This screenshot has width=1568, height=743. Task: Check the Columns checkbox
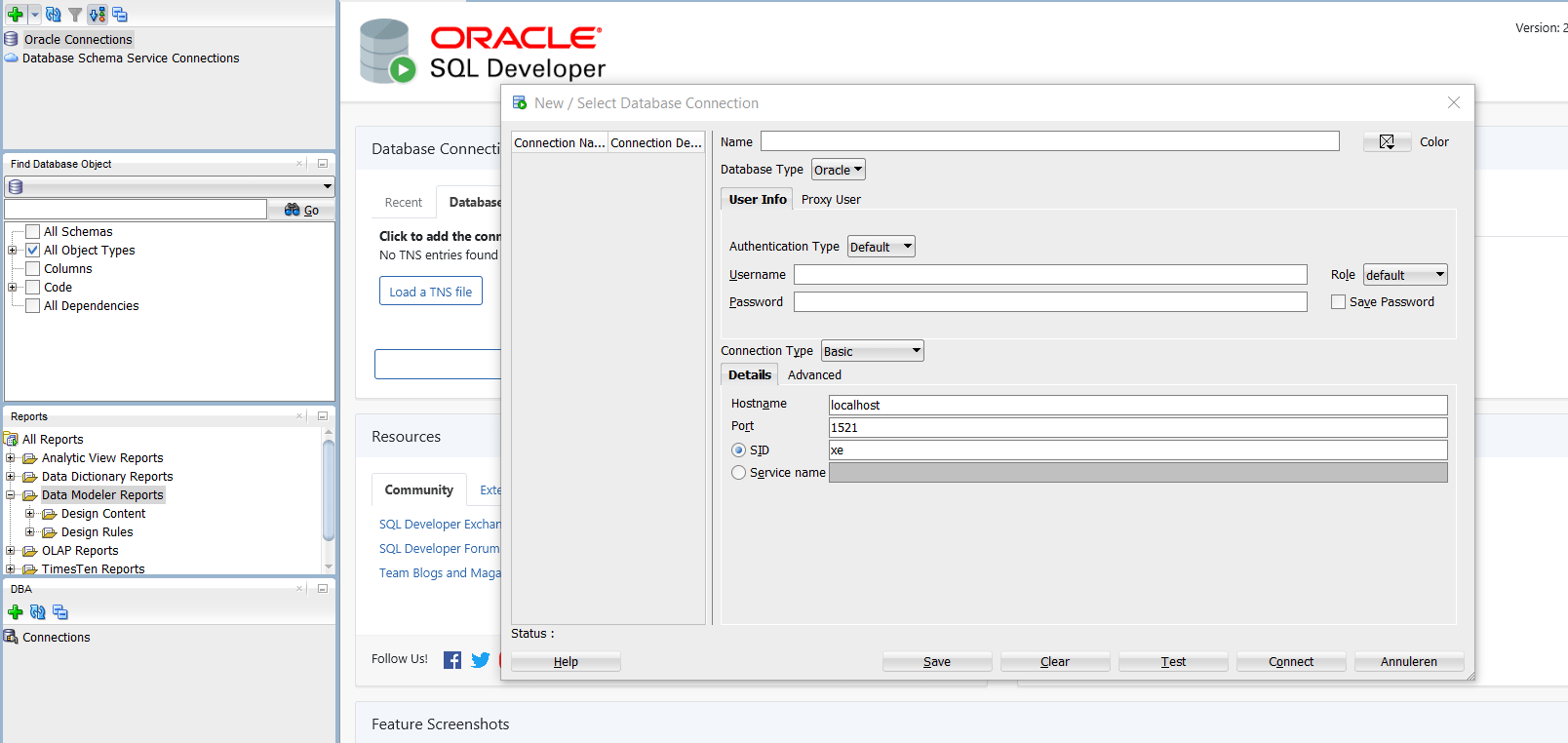coord(33,268)
